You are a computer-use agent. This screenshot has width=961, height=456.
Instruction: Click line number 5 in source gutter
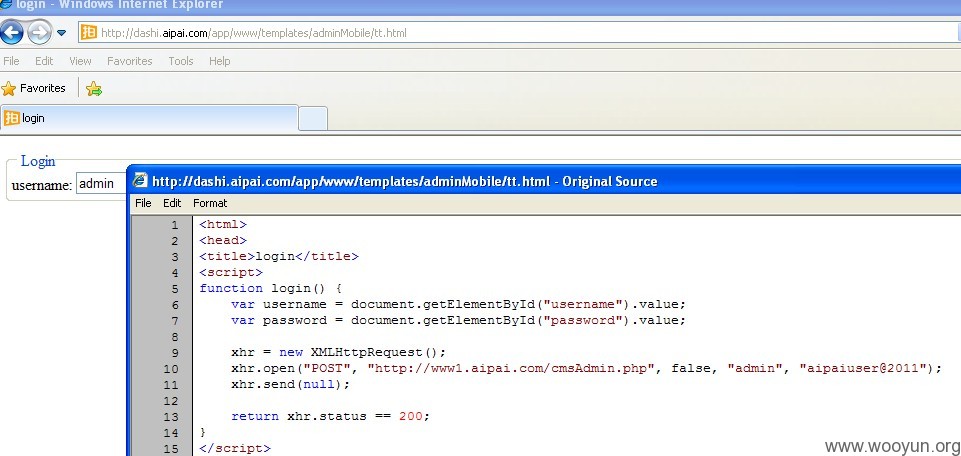[175, 289]
